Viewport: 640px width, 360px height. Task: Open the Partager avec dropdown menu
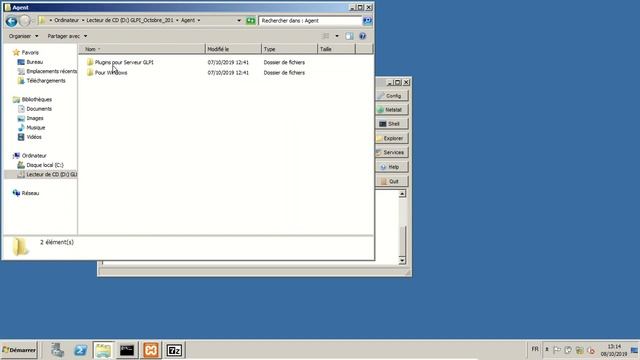pyautogui.click(x=67, y=36)
